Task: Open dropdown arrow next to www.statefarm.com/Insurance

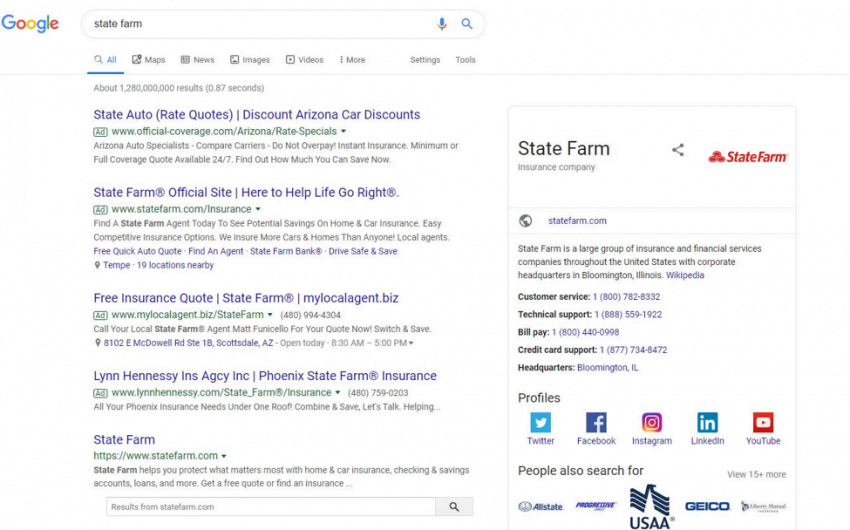Action: click(258, 209)
